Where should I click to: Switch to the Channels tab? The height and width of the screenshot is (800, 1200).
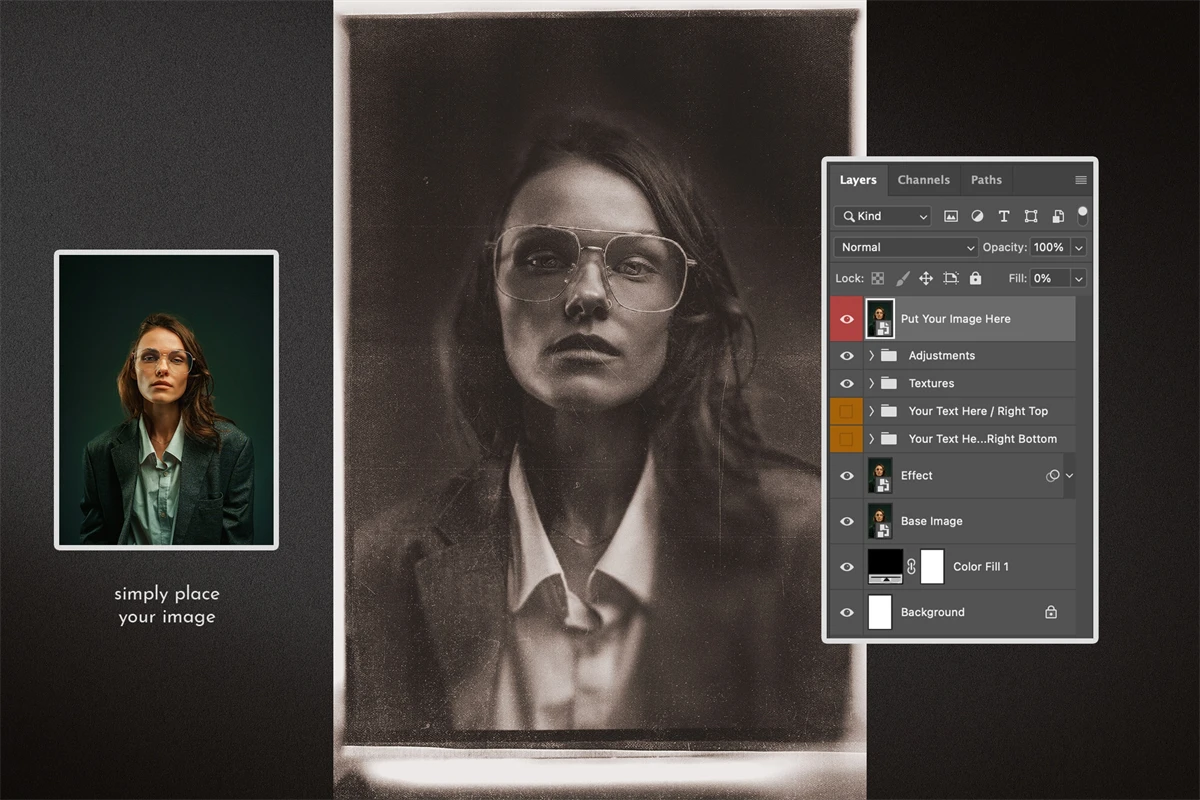[x=923, y=180]
